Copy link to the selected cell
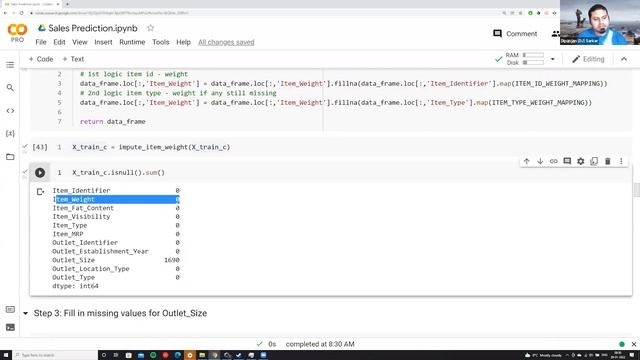The height and width of the screenshot is (360, 640). (553, 161)
